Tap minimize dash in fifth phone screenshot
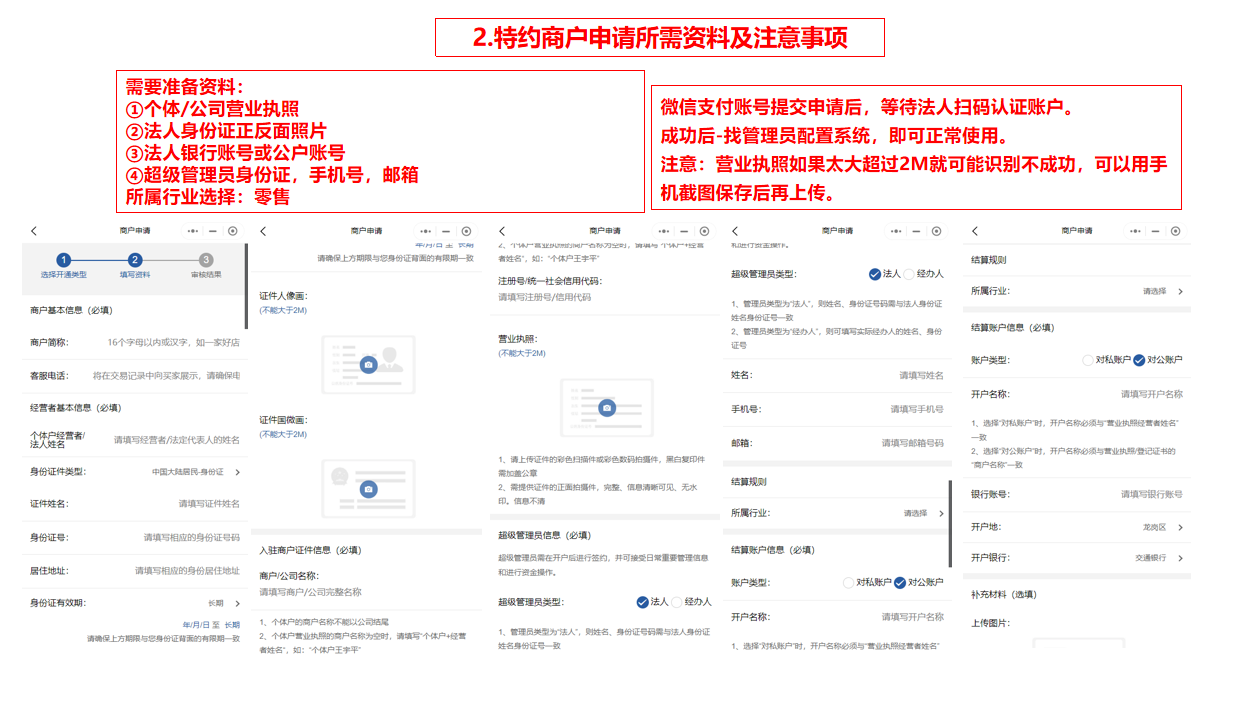Screen dimensions: 1254x702 coord(1155,231)
